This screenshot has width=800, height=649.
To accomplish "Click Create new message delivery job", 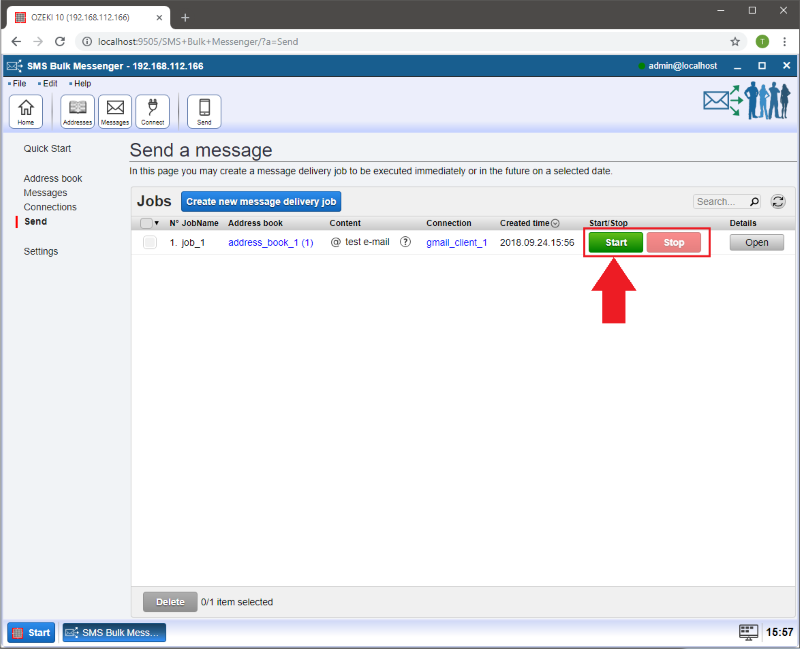I will (261, 201).
